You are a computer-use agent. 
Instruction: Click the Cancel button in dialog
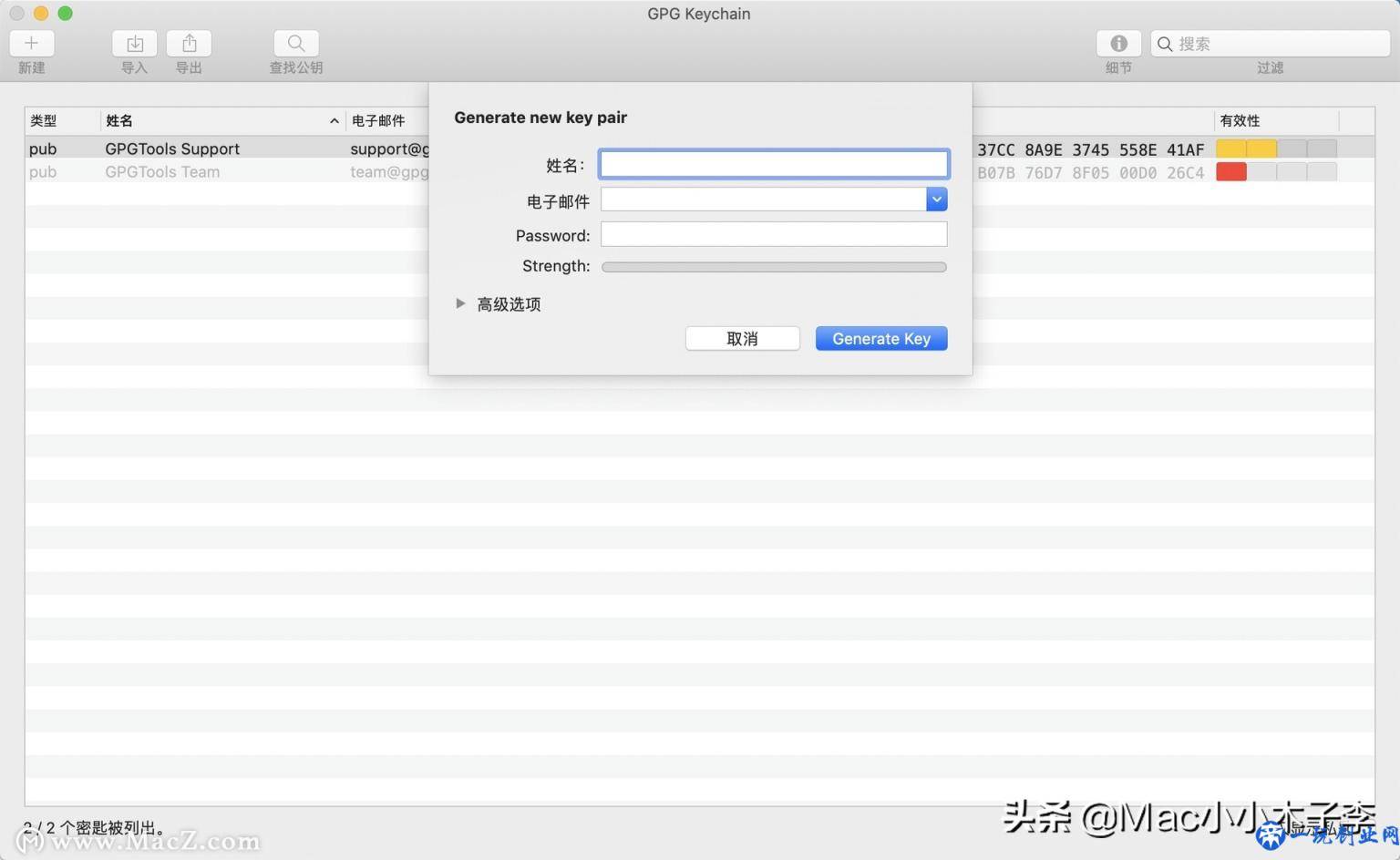click(x=743, y=338)
